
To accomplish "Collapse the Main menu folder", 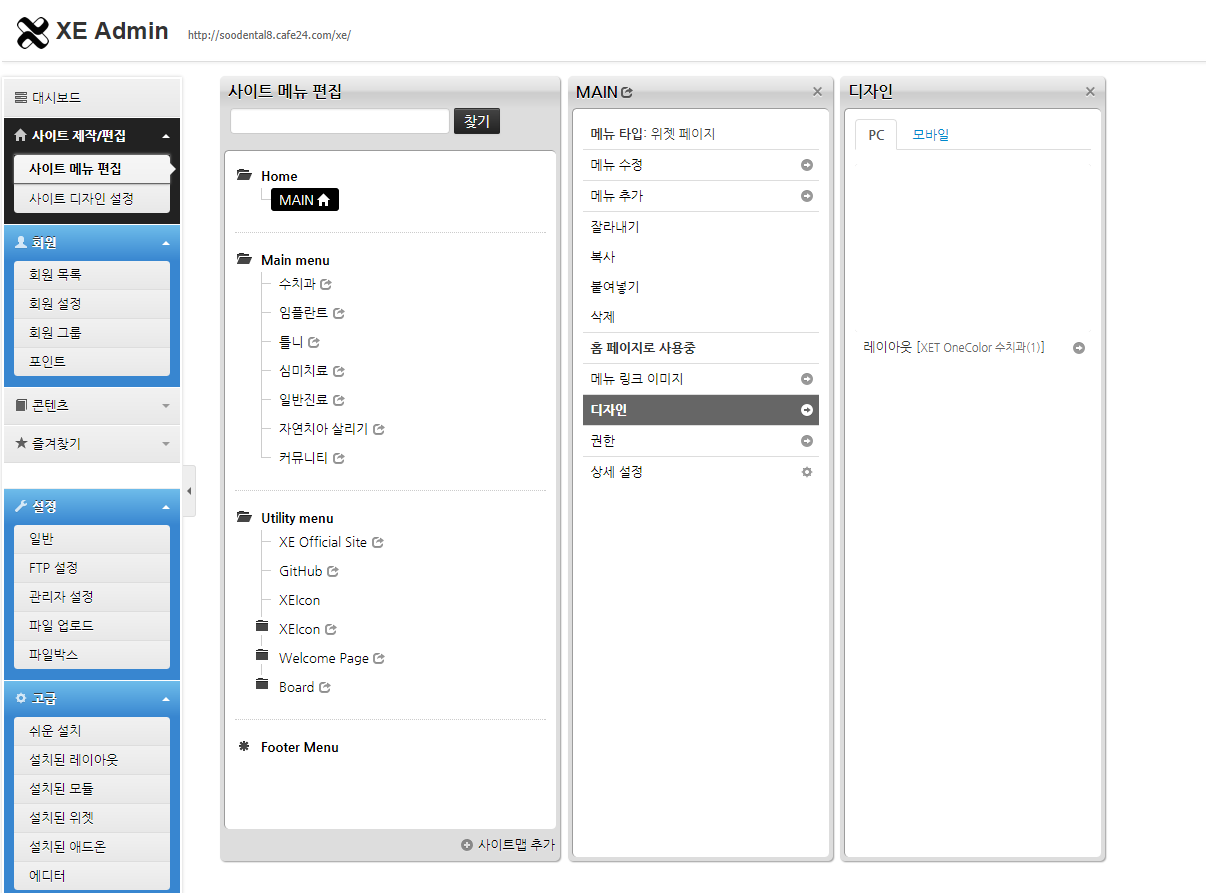I will (244, 260).
